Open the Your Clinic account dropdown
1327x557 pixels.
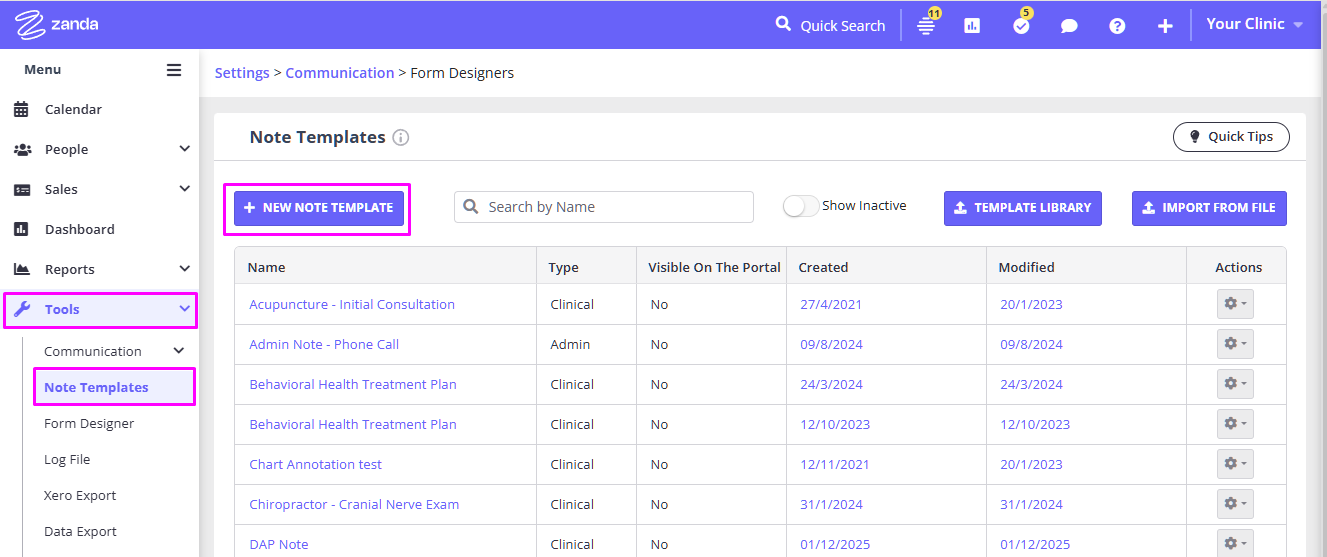pos(1254,24)
